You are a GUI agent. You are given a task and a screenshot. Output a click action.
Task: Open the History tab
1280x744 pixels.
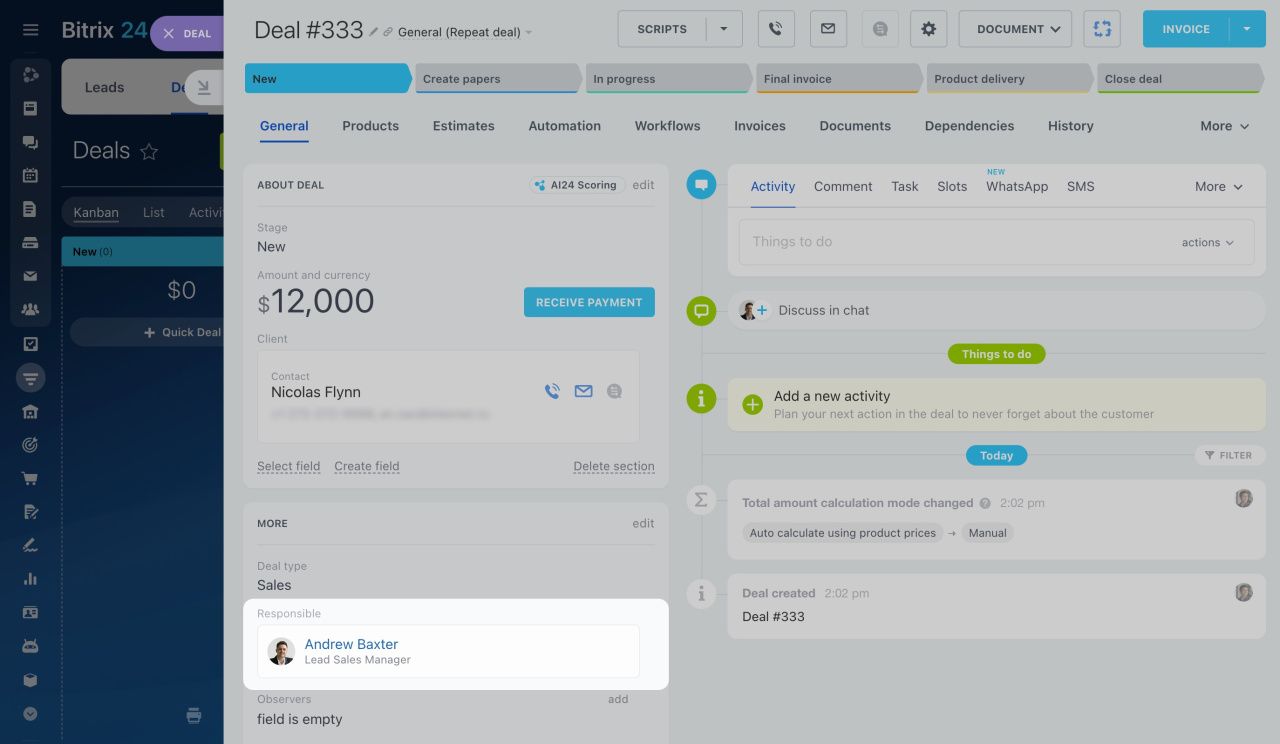pos(1070,126)
